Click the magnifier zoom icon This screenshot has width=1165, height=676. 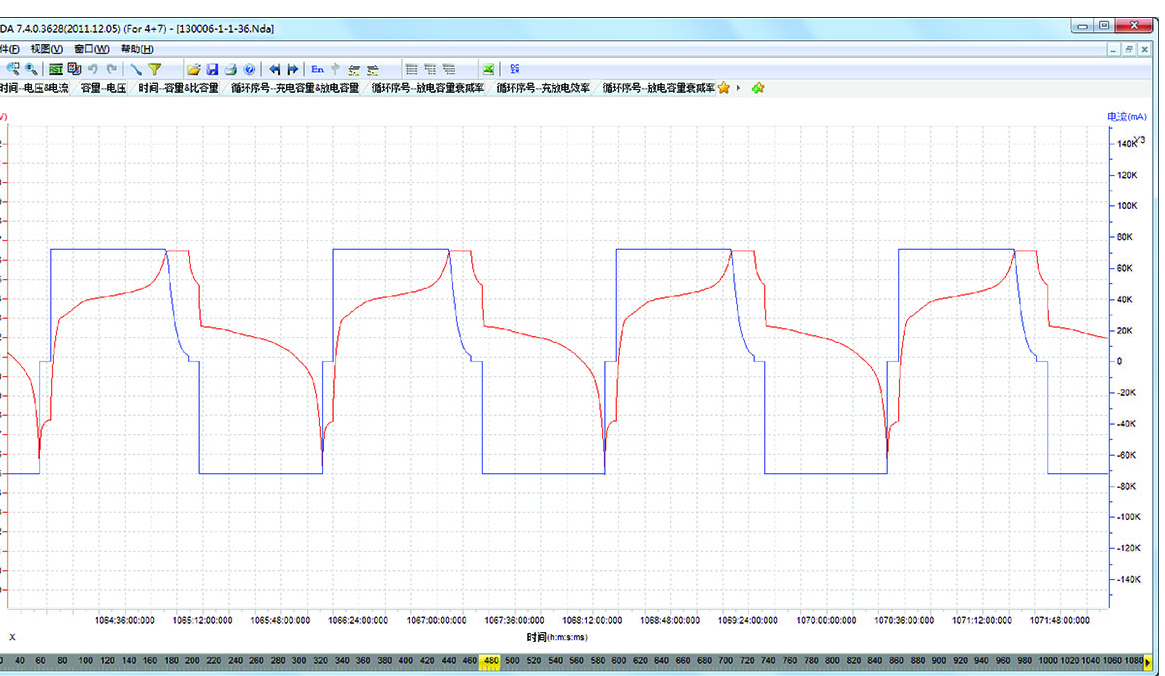coord(32,69)
